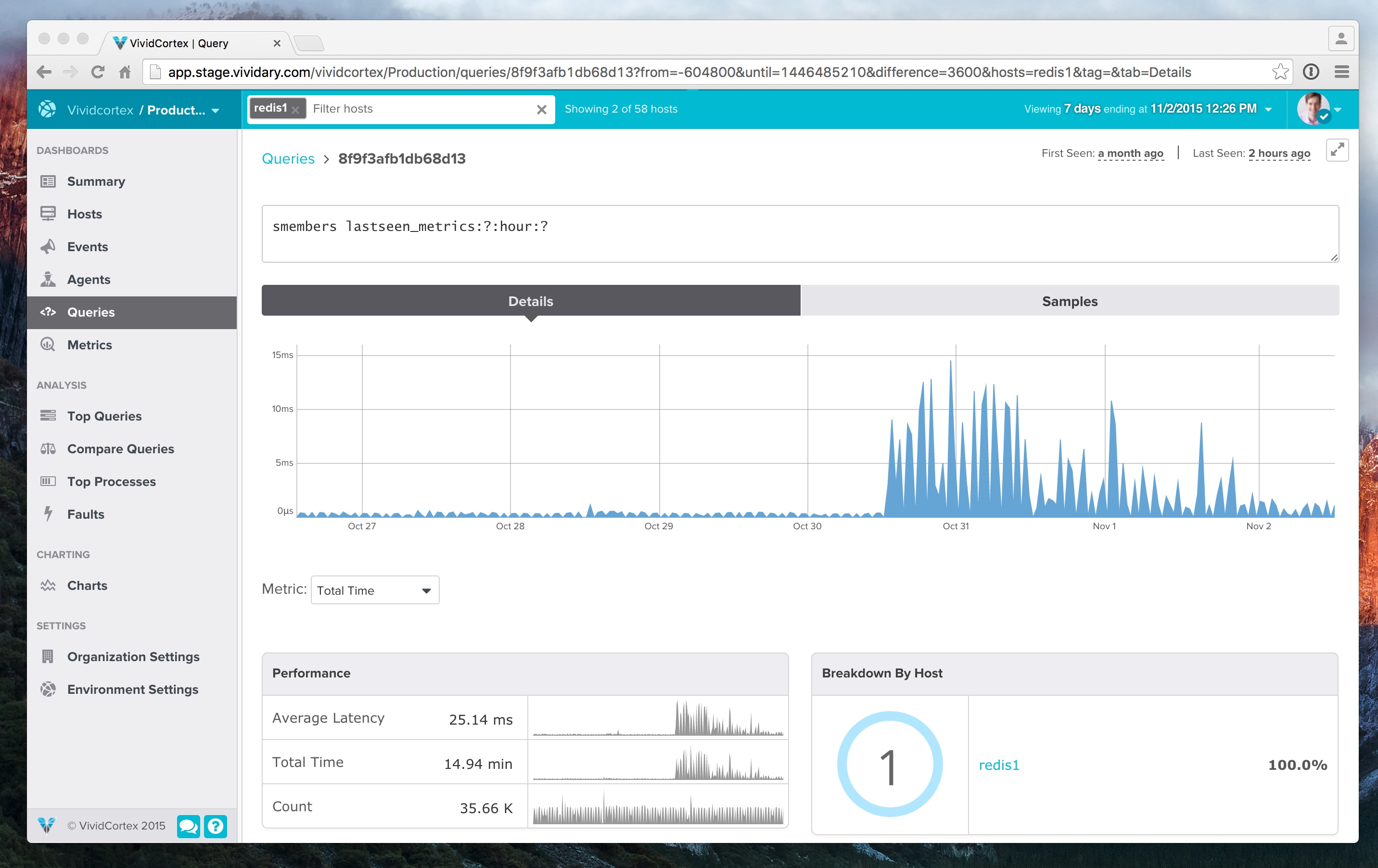Open Compare Queries in the sidebar

(121, 448)
